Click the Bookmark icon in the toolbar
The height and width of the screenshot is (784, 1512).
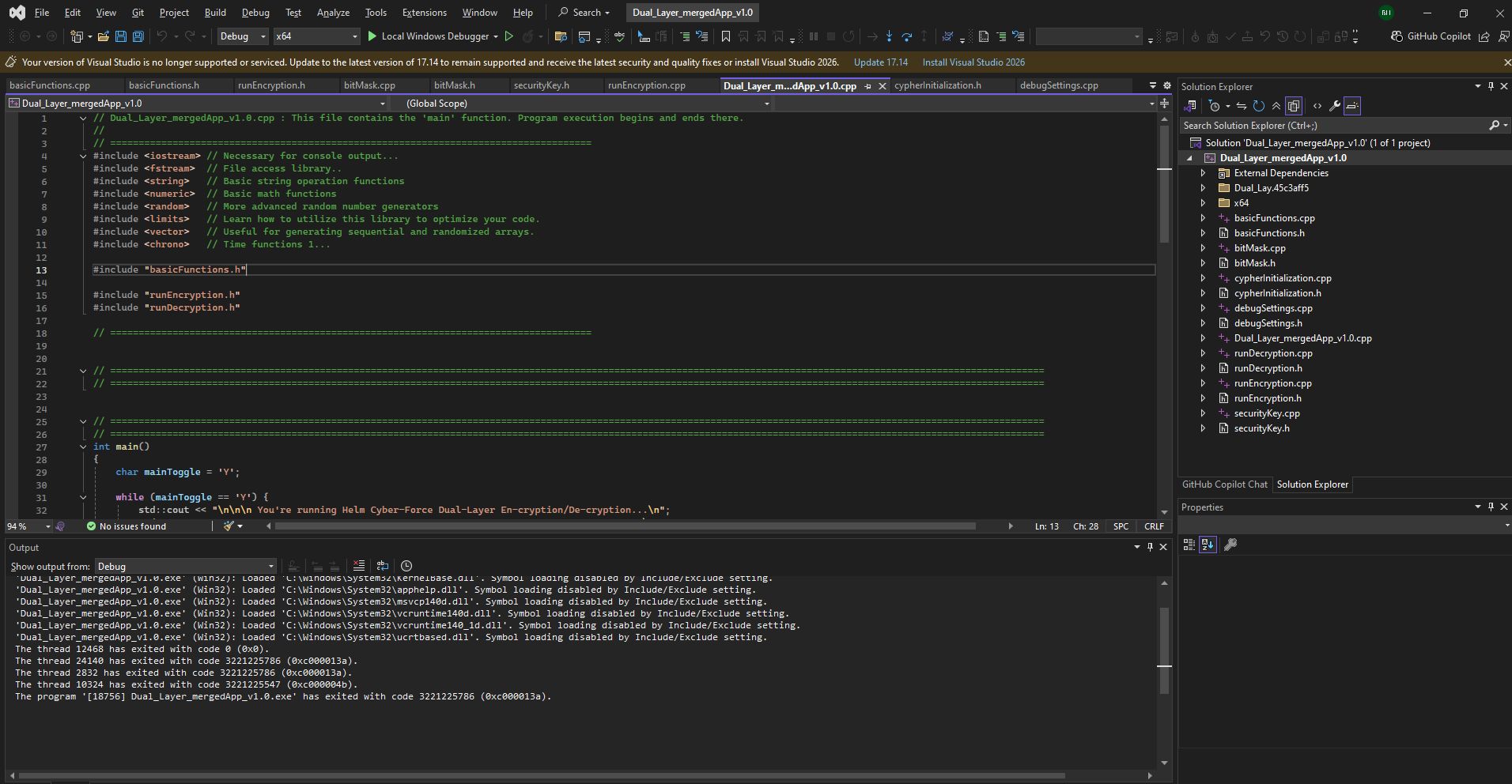pyautogui.click(x=725, y=36)
